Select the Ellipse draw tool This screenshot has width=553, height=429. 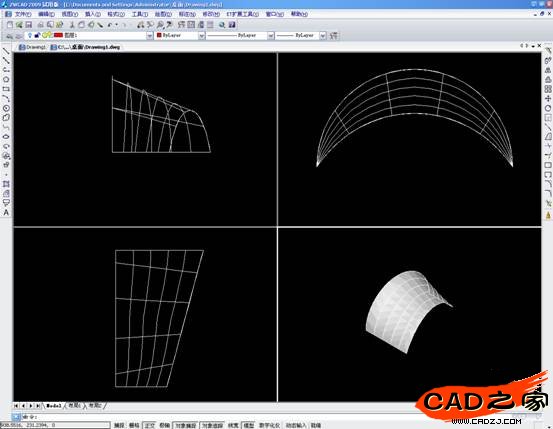tap(6, 137)
